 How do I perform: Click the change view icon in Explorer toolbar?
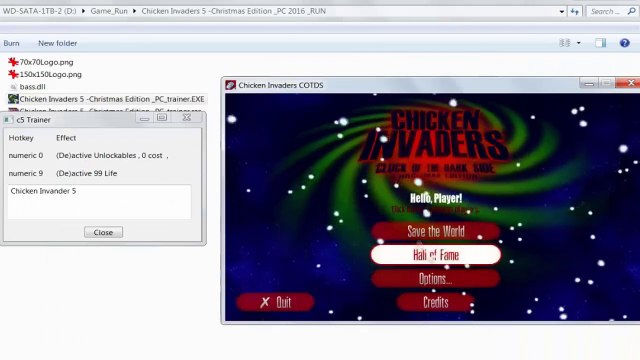pos(564,43)
